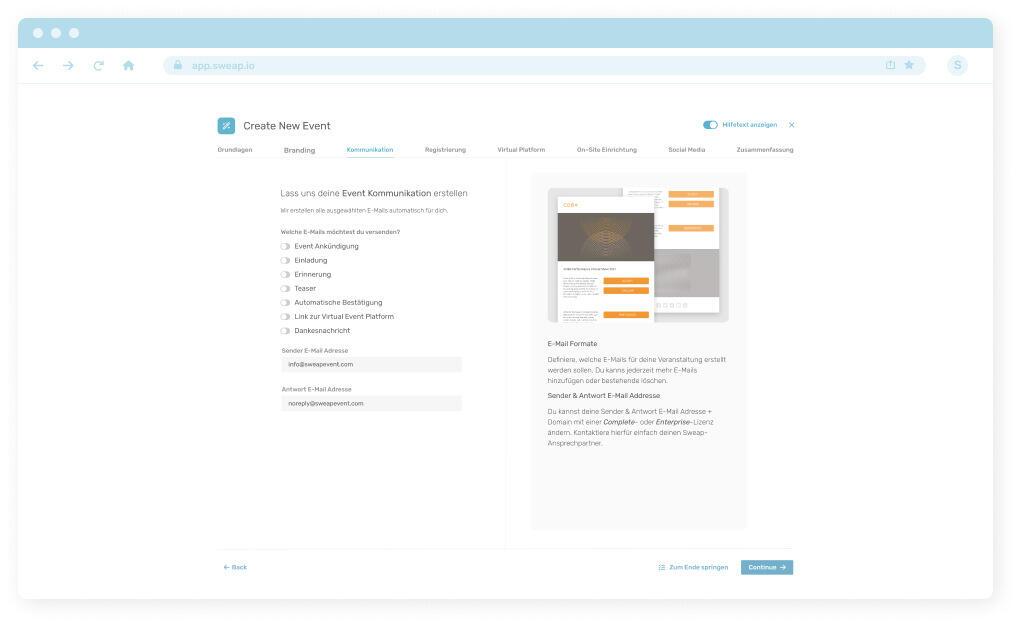
Task: Click the Create New Event wand icon
Action: (x=226, y=125)
